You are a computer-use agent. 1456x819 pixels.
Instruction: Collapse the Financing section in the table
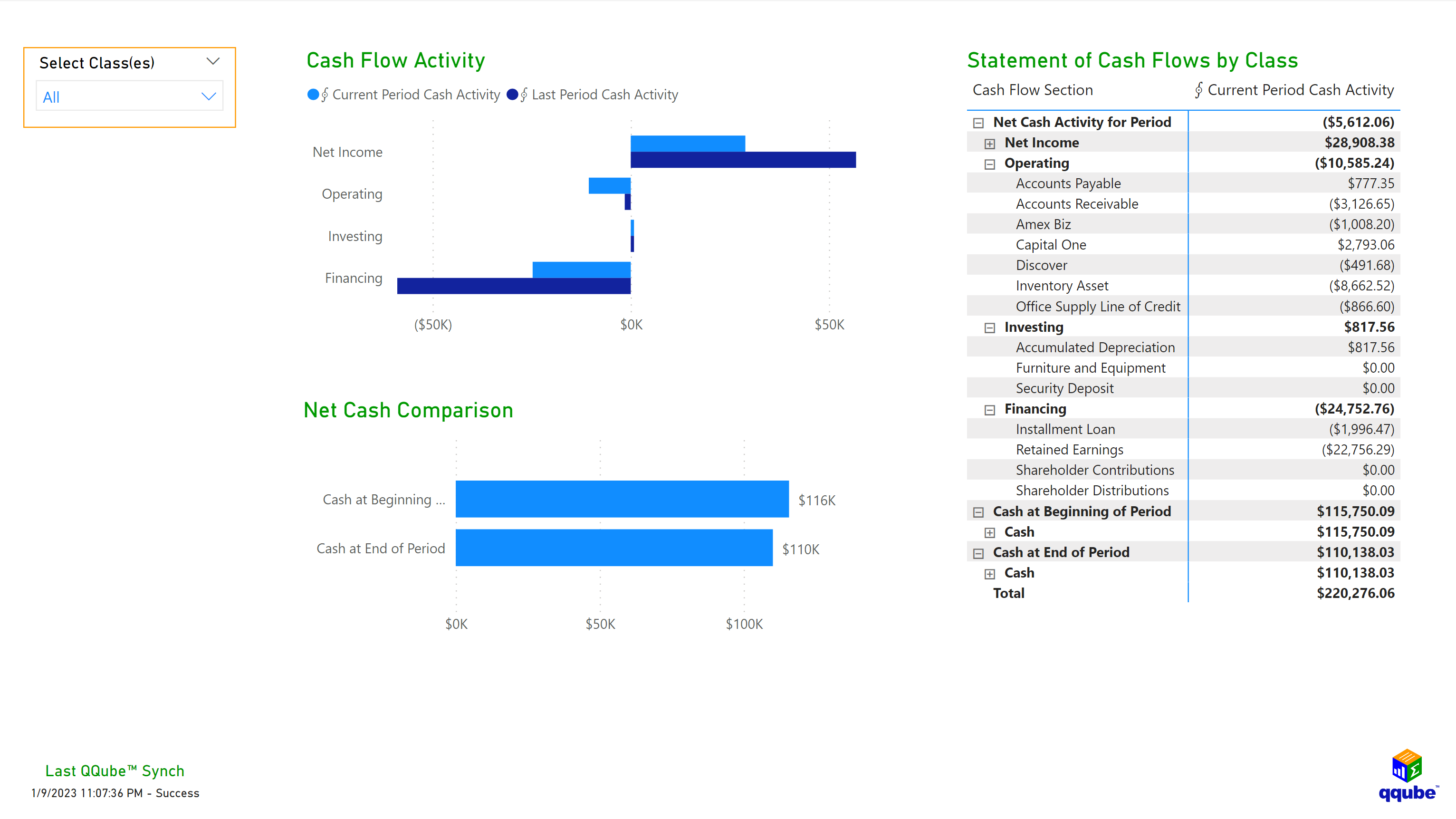pos(990,409)
